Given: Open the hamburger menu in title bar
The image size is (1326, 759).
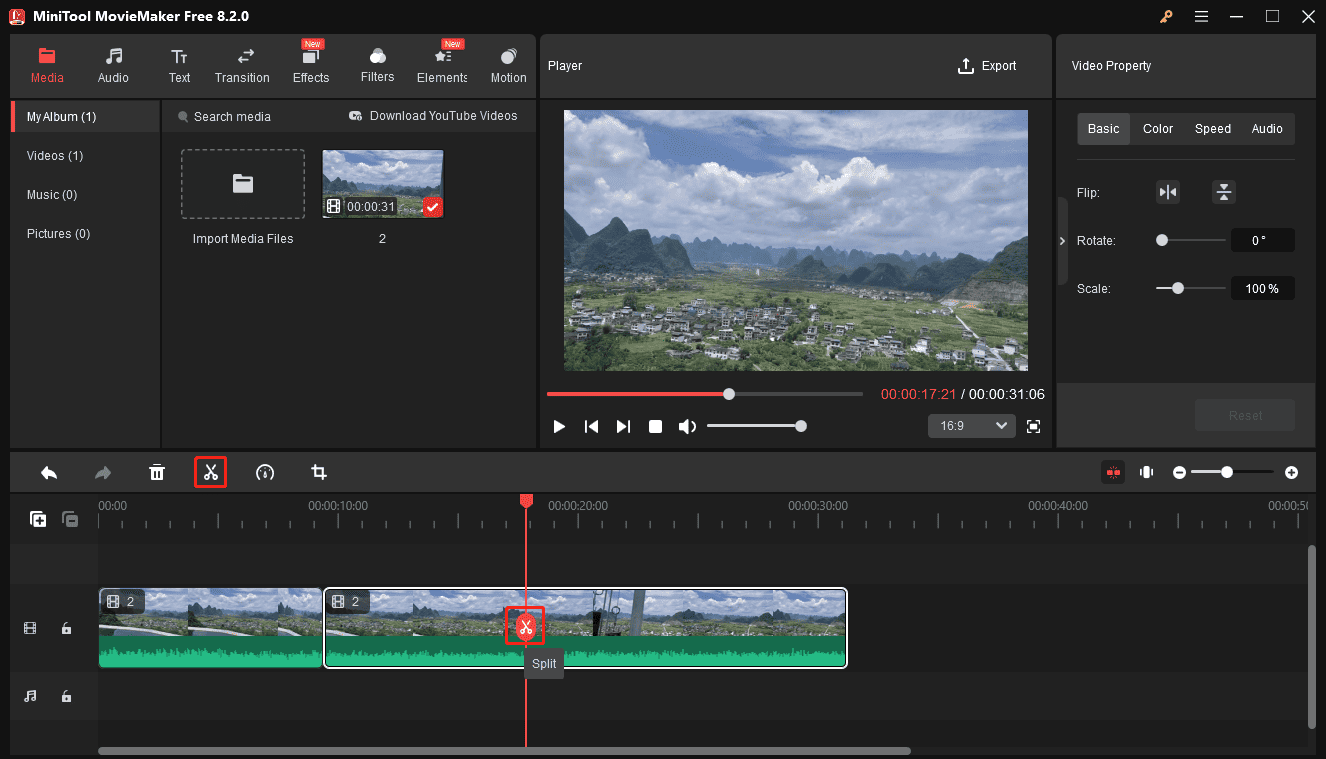Looking at the screenshot, I should point(1201,16).
